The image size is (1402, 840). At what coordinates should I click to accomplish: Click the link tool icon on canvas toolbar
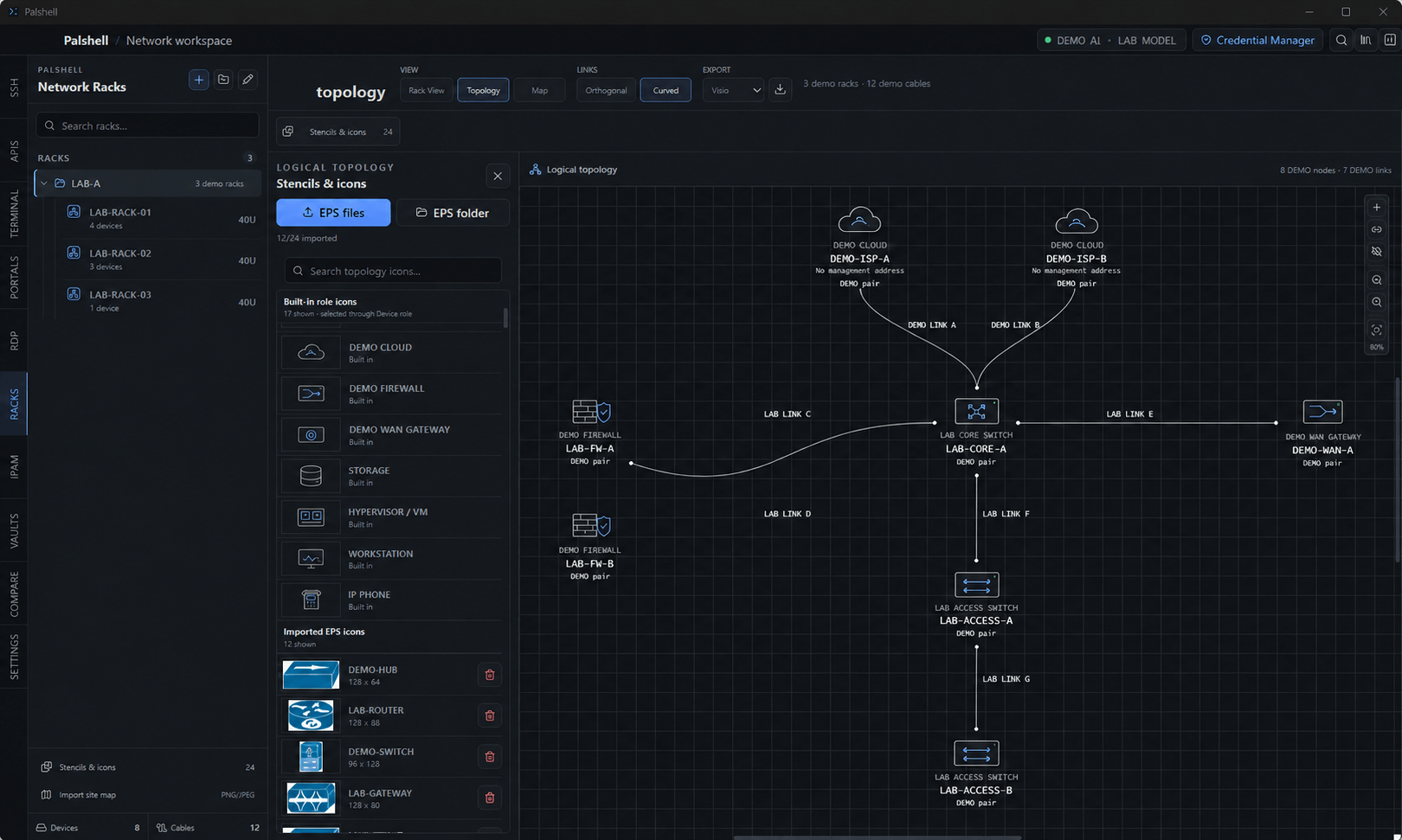click(x=1376, y=229)
